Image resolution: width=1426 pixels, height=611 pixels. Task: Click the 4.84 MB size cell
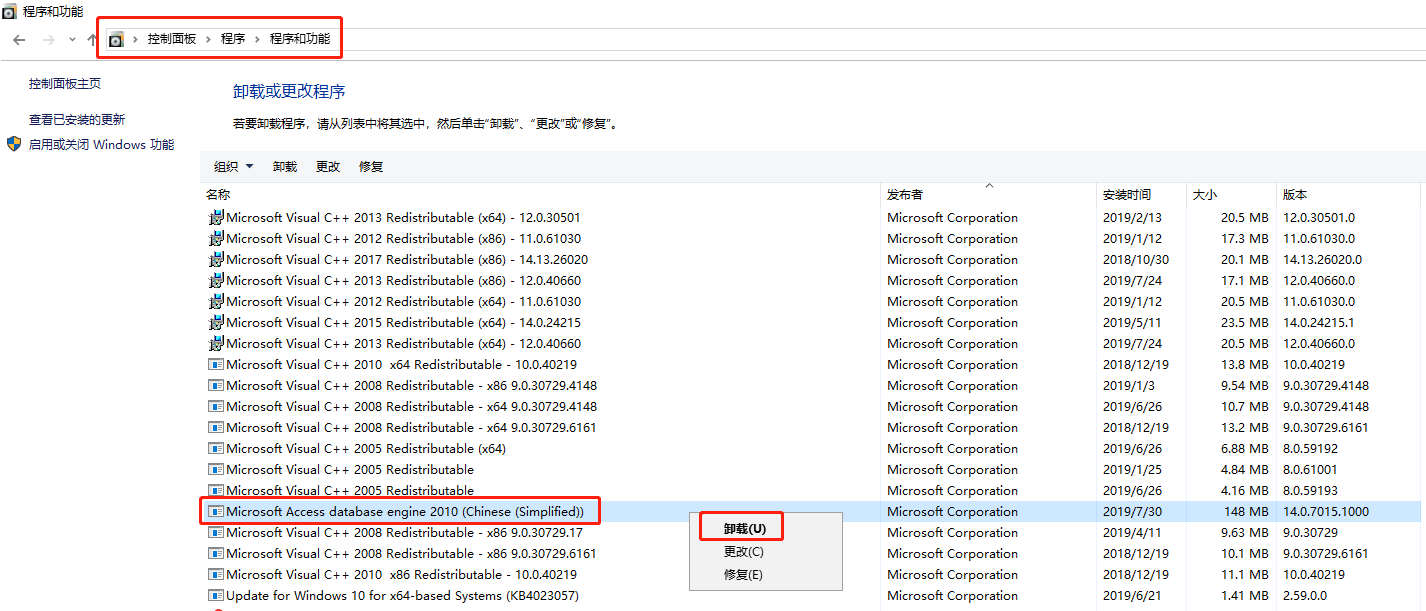tap(1245, 469)
